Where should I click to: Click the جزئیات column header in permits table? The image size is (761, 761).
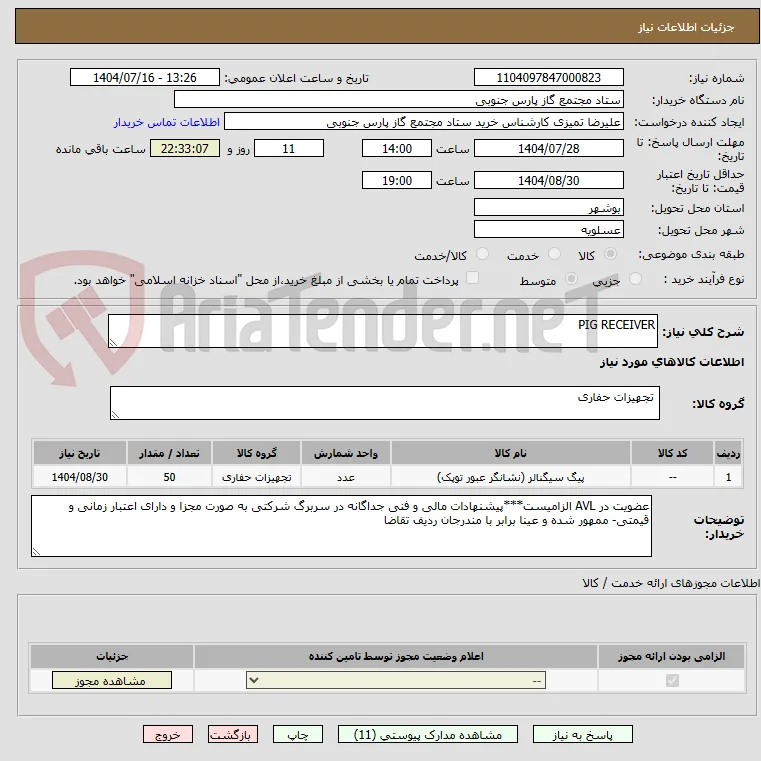112,657
